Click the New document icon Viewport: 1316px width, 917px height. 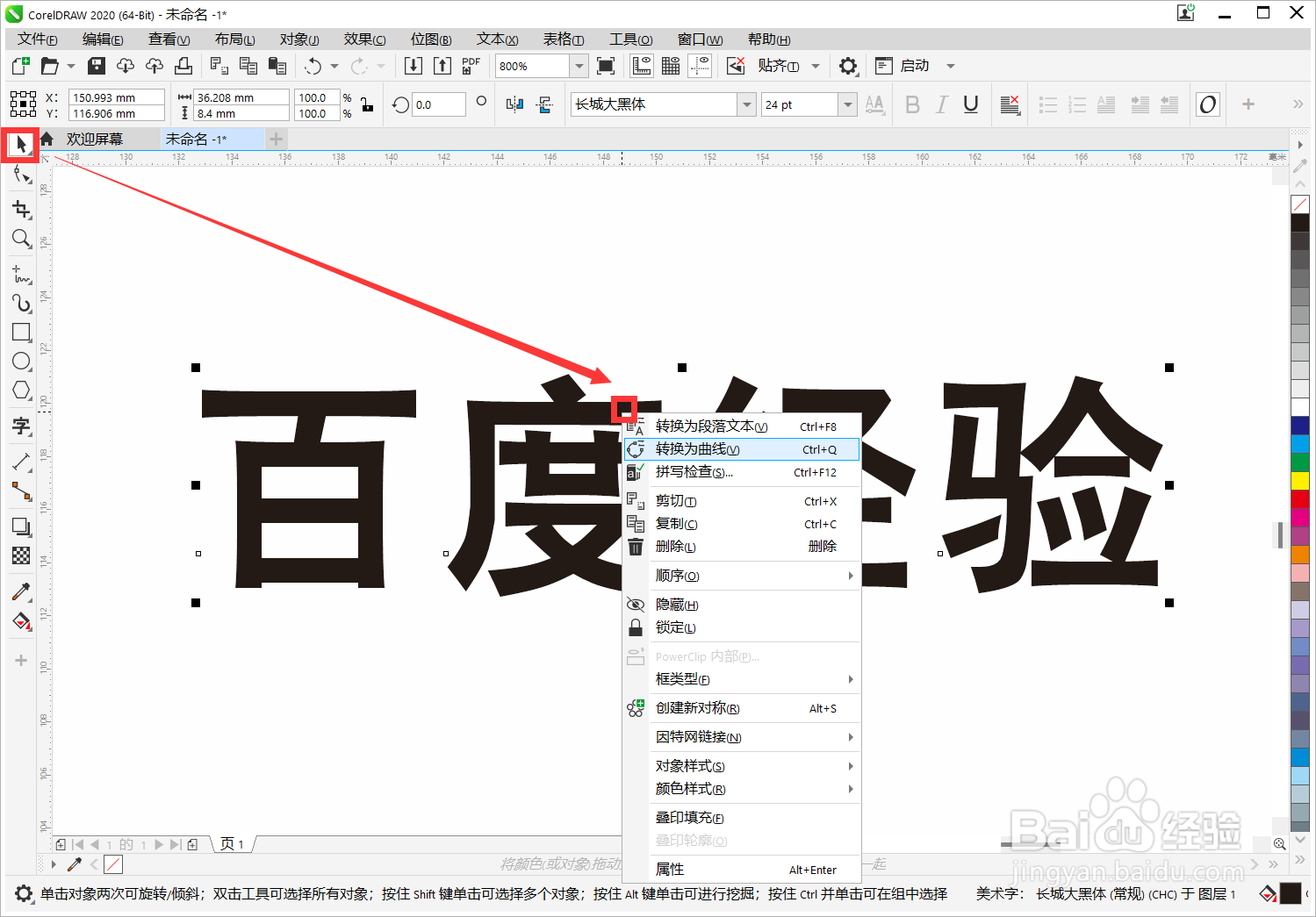pos(21,66)
